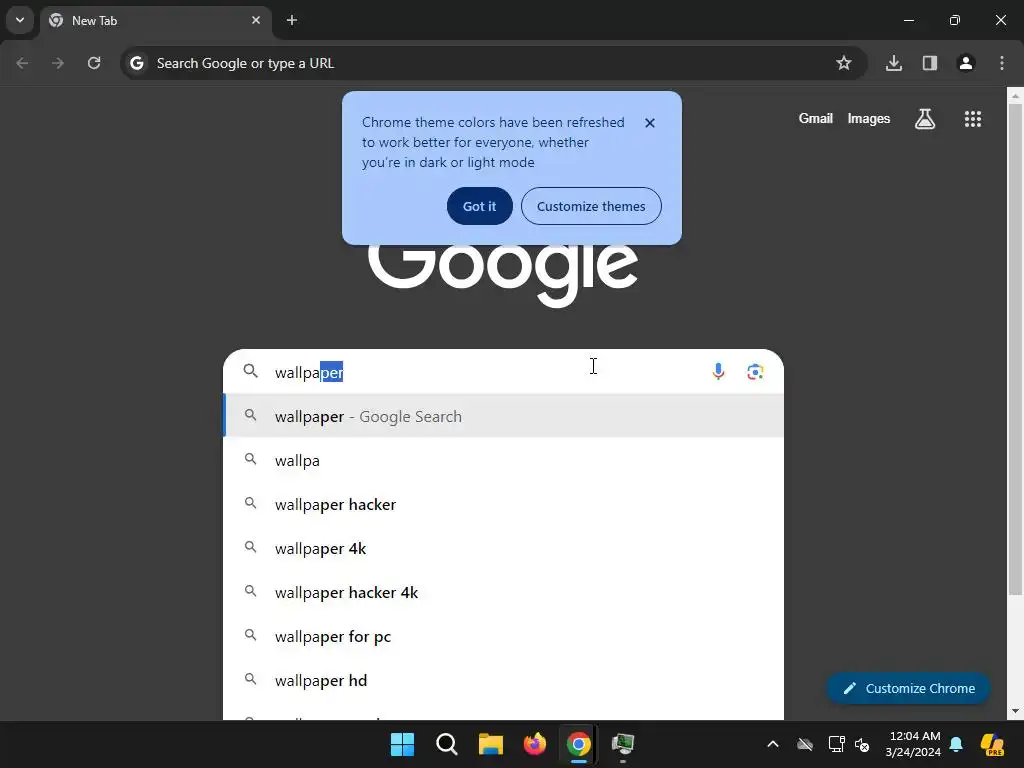Choose the 'wallpaper 4k' suggestion
This screenshot has width=1024, height=768.
[x=504, y=549]
